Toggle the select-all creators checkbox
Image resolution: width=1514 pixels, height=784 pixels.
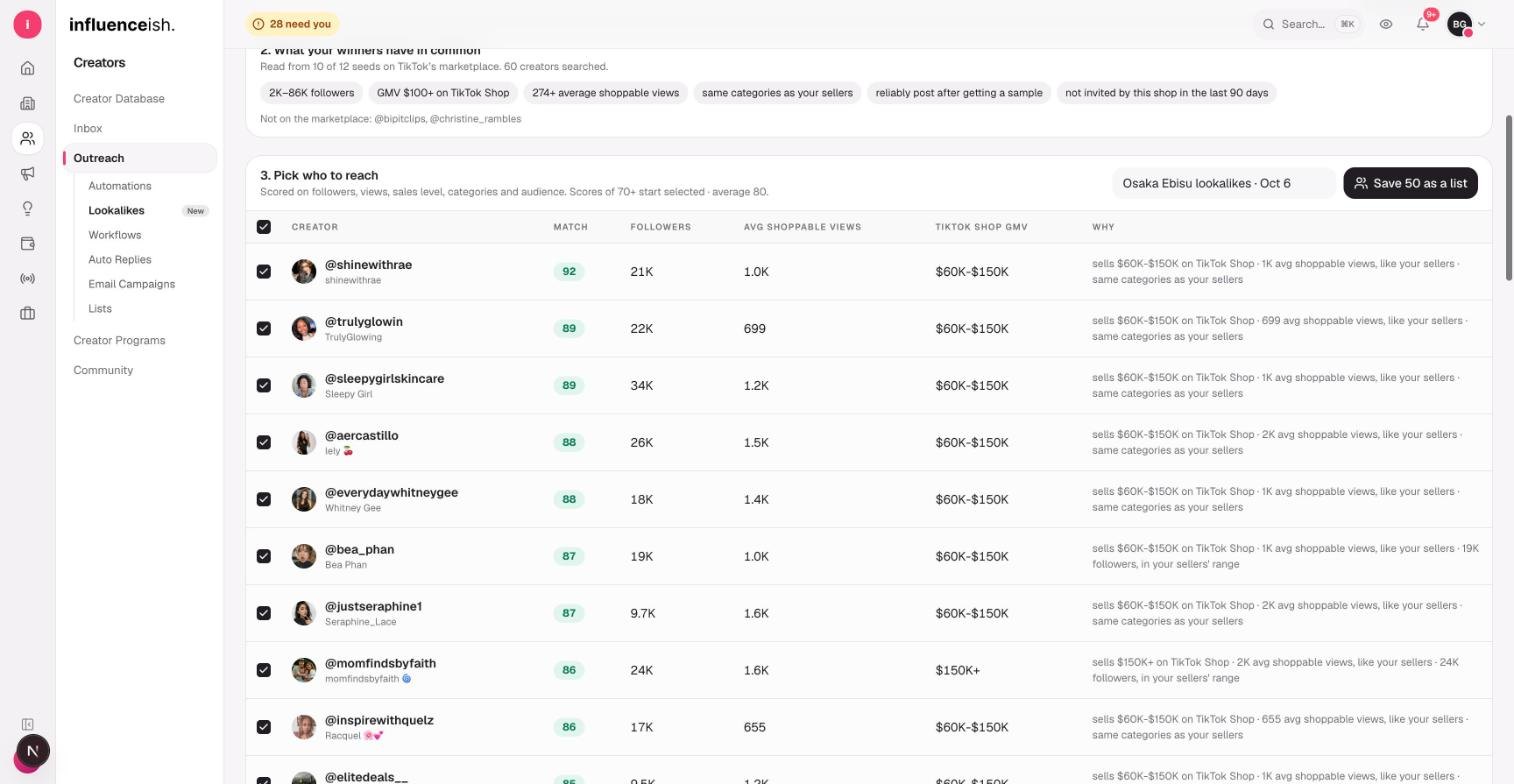click(264, 227)
